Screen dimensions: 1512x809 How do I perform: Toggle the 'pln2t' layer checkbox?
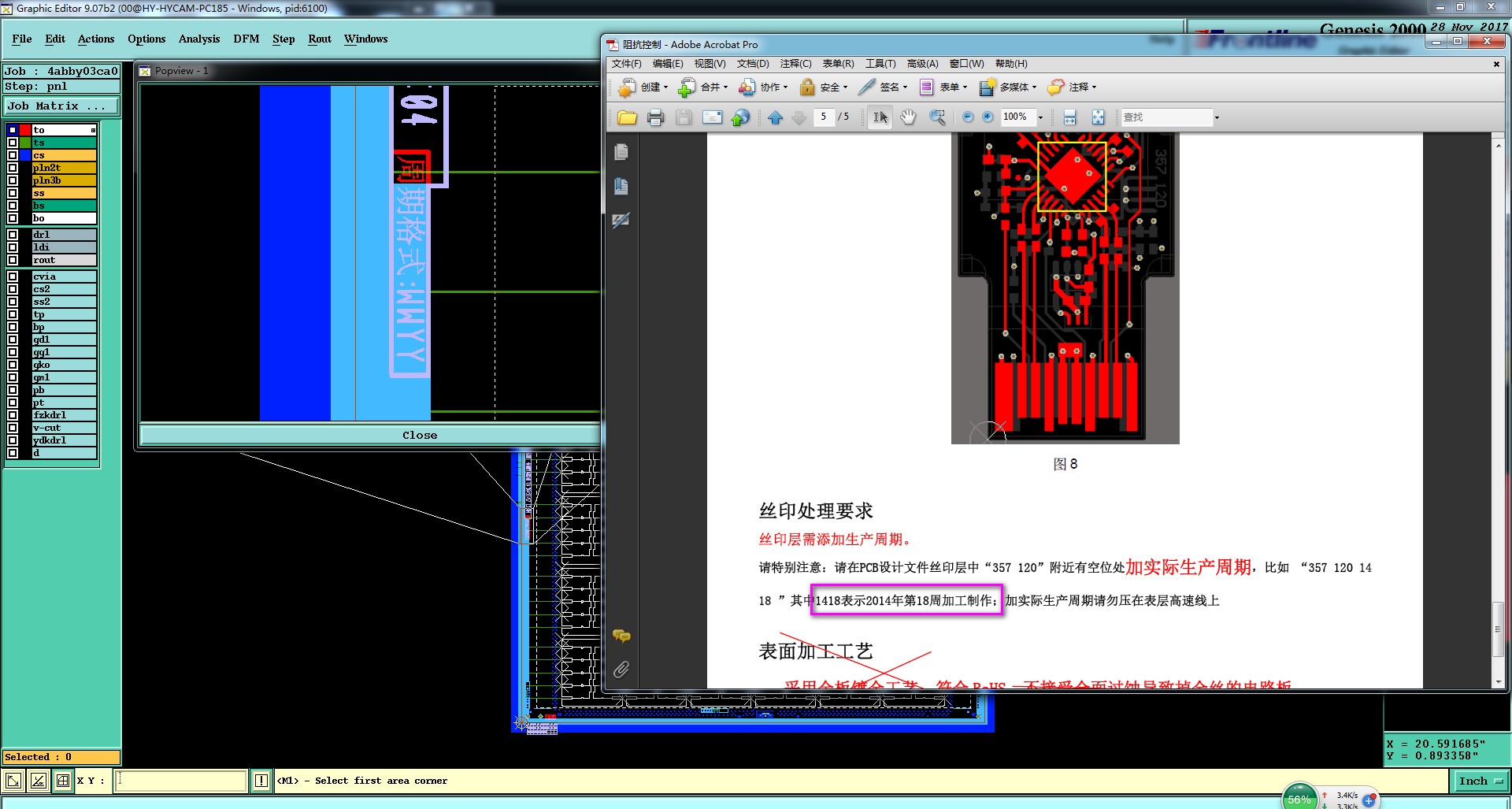click(13, 168)
